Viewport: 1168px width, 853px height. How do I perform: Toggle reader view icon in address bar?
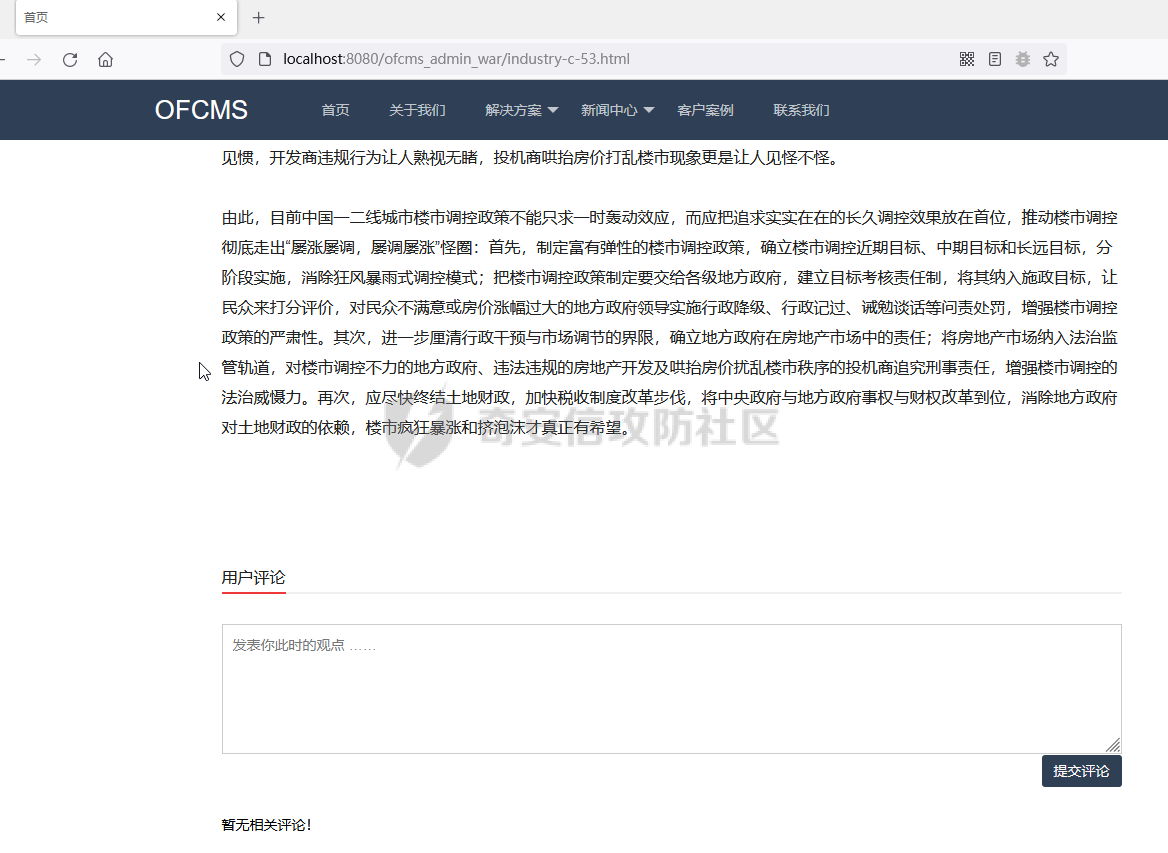tap(994, 59)
